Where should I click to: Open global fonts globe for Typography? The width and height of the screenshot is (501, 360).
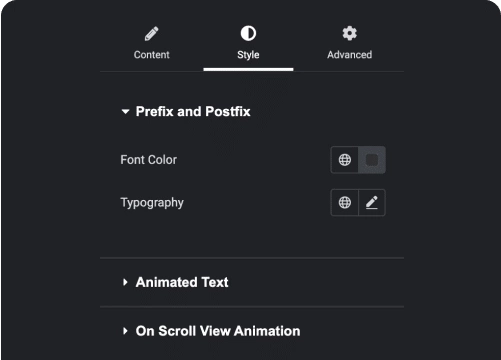point(345,202)
